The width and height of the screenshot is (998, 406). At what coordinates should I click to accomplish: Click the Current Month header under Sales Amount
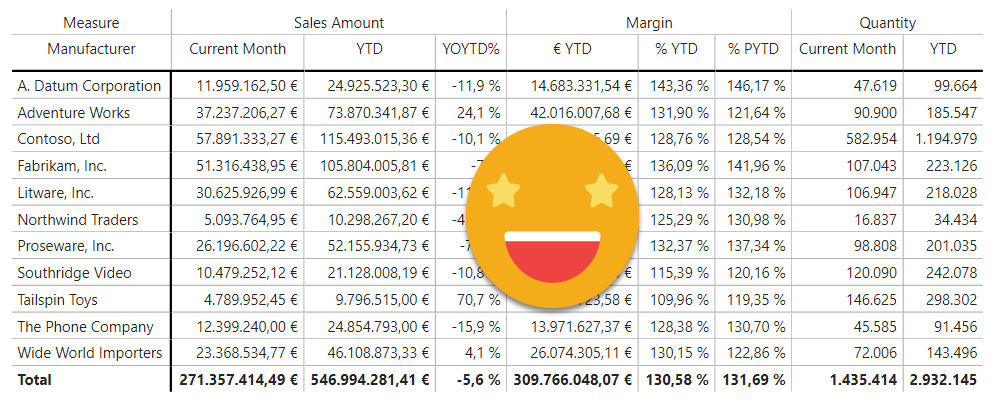coord(238,48)
